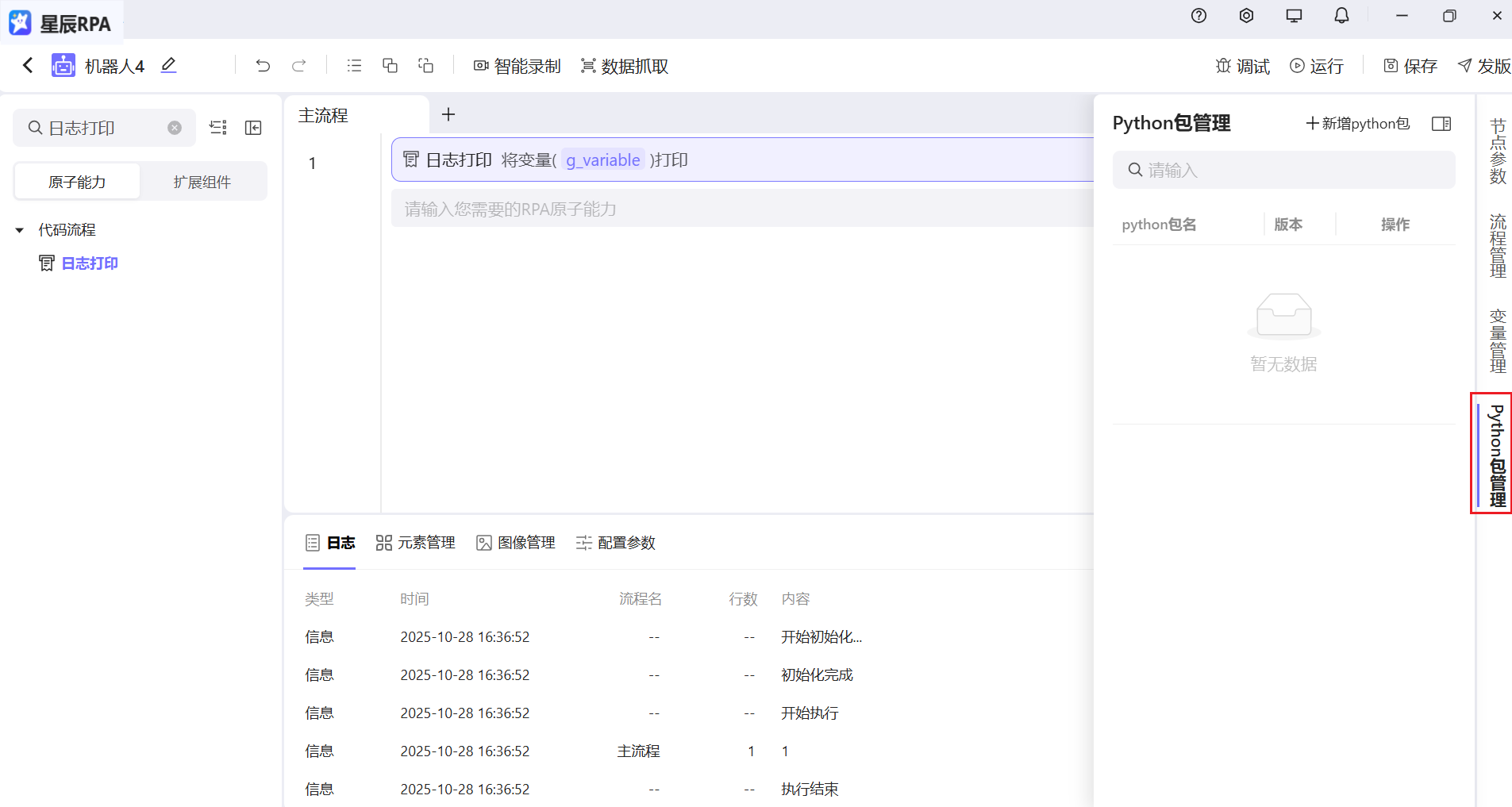Open the 元素管理 tab
1512x807 pixels.
pos(416,543)
